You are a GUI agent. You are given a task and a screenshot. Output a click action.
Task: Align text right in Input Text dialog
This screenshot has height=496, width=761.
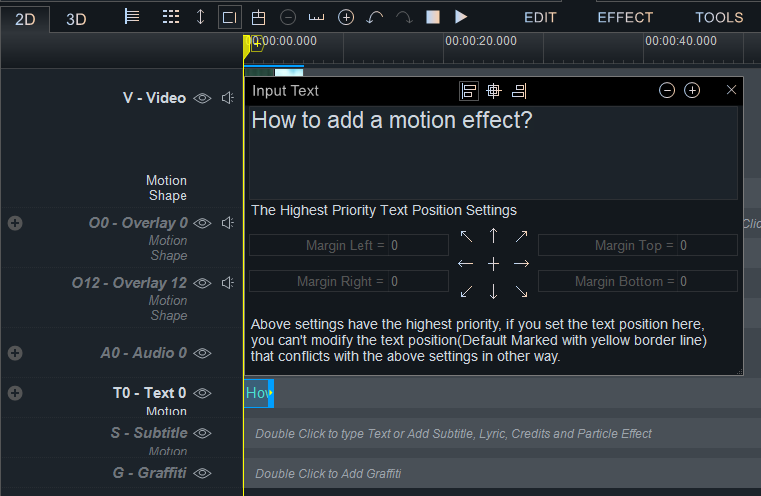pyautogui.click(x=519, y=91)
